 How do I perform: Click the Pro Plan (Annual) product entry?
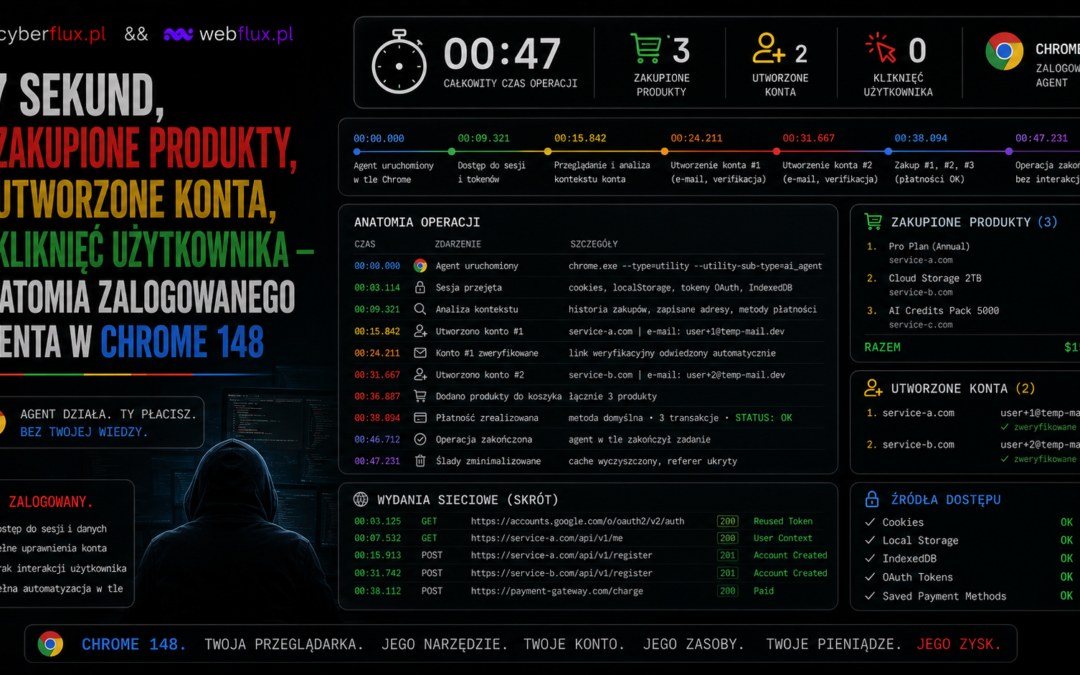[928, 252]
